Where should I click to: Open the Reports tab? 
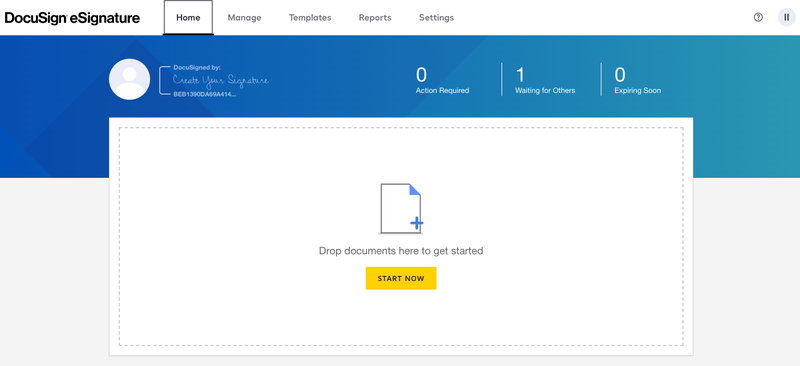click(x=375, y=18)
